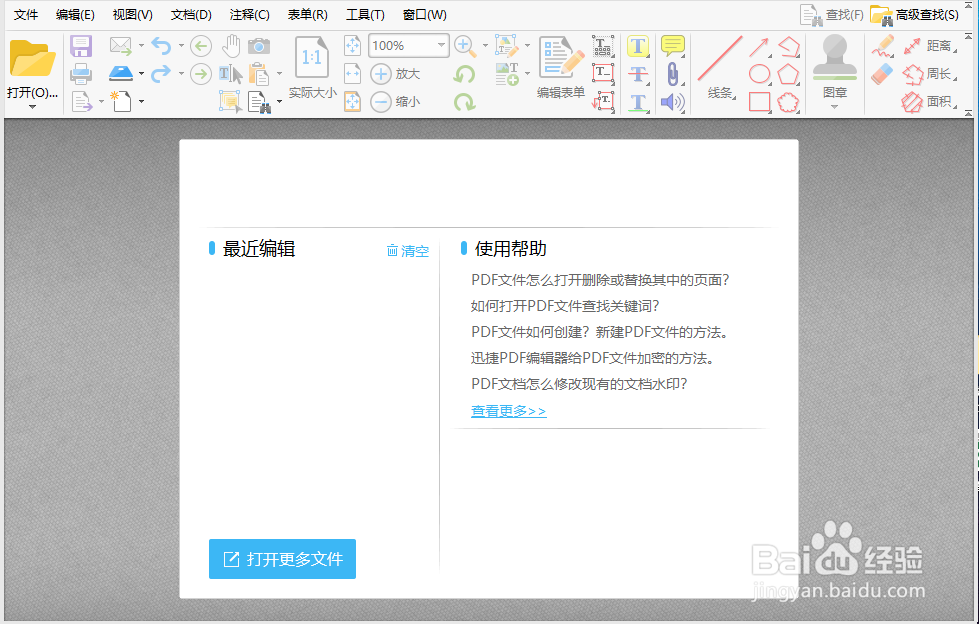979x624 pixels.
Task: Add a sound annotation with the speaker icon
Action: click(672, 101)
